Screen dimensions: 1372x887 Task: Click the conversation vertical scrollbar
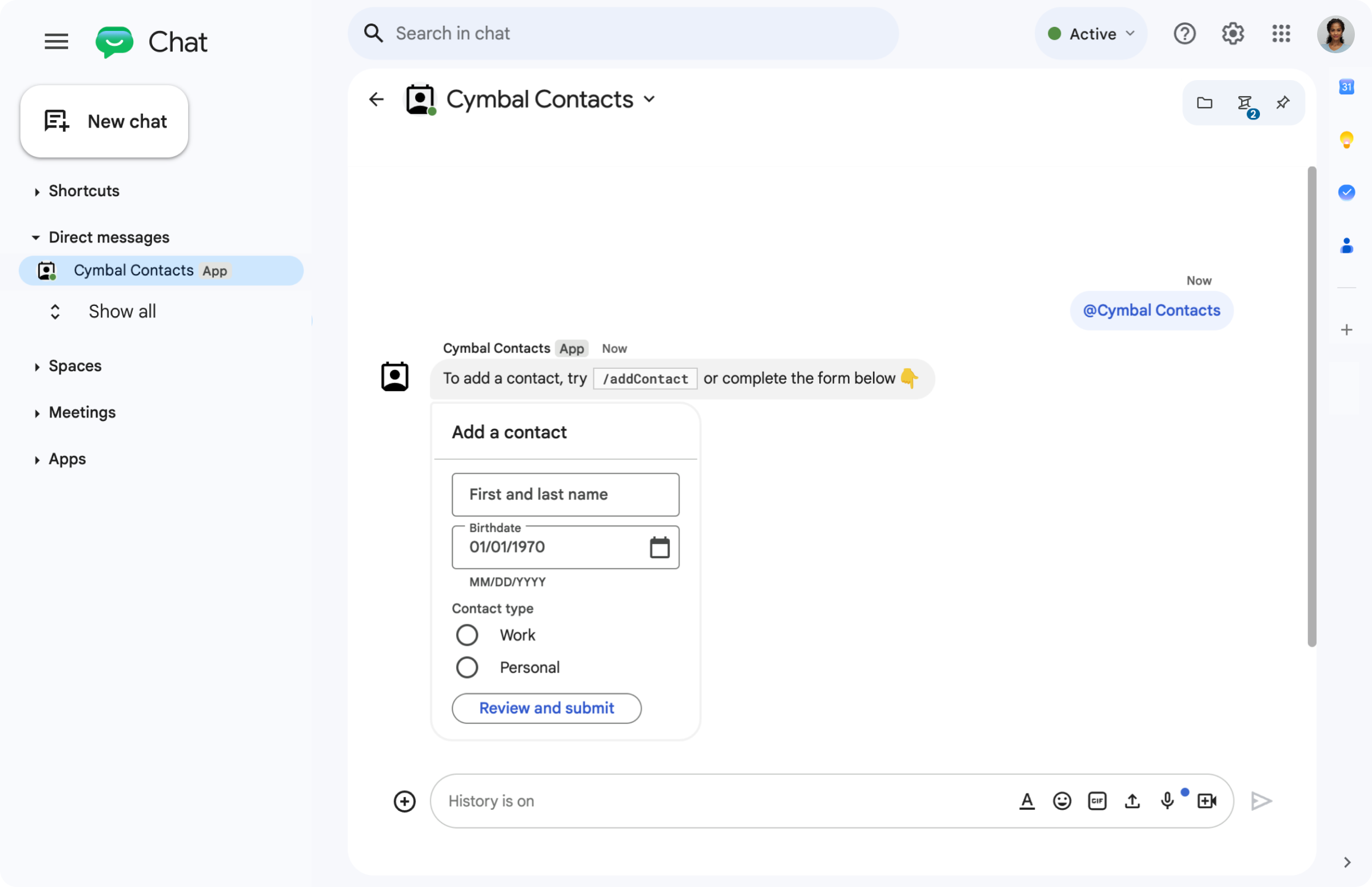1311,406
